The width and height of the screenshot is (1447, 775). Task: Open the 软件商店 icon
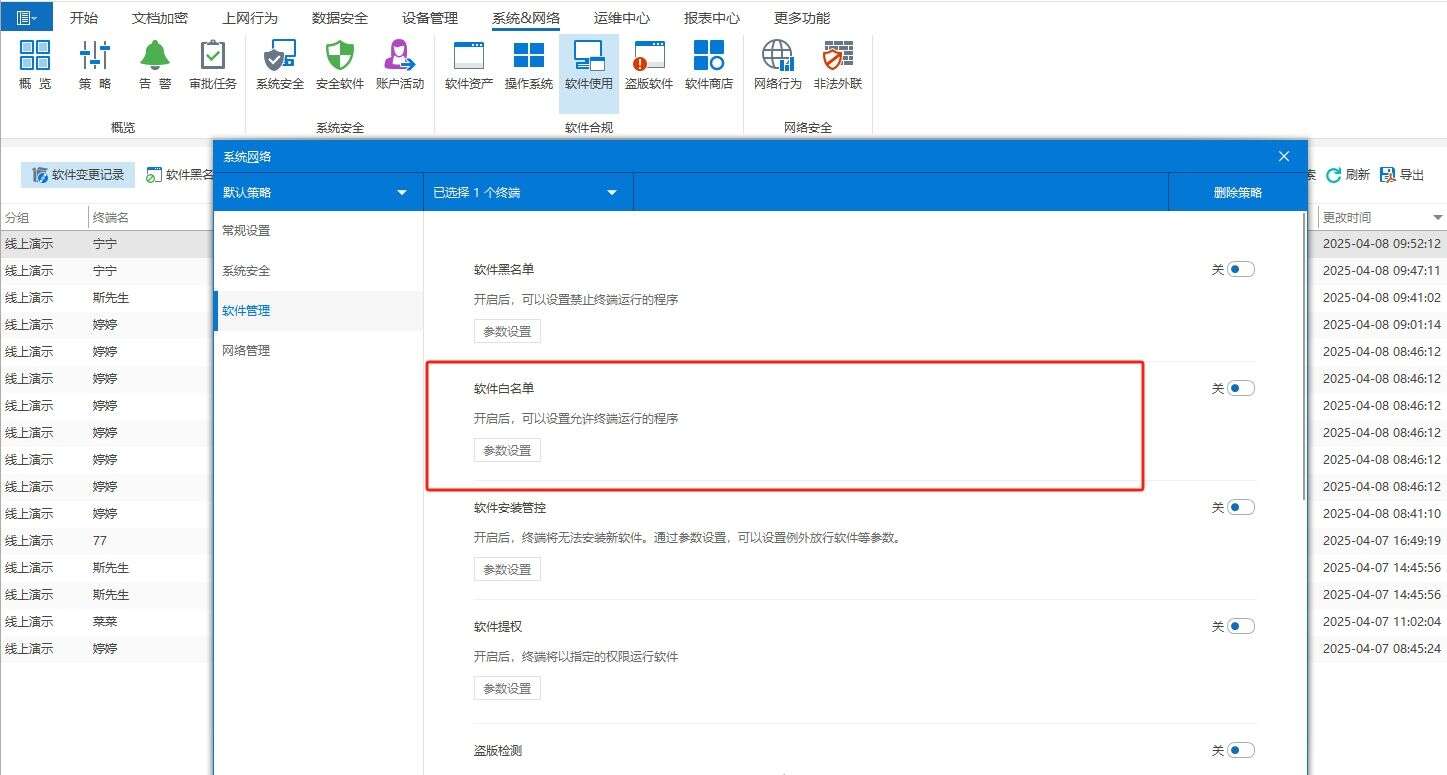[x=708, y=63]
